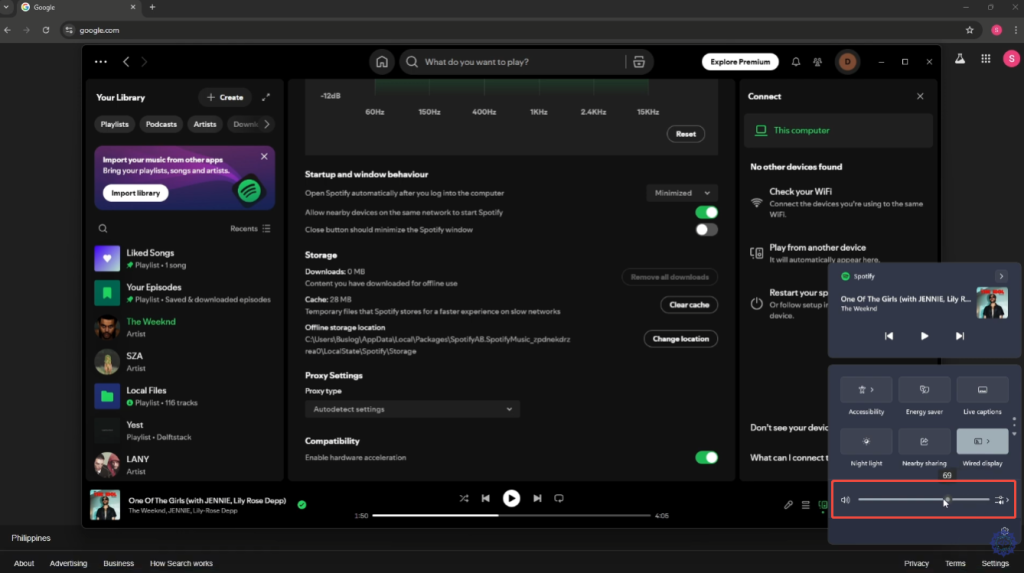Open The Weeknd artist in library

[183, 327]
